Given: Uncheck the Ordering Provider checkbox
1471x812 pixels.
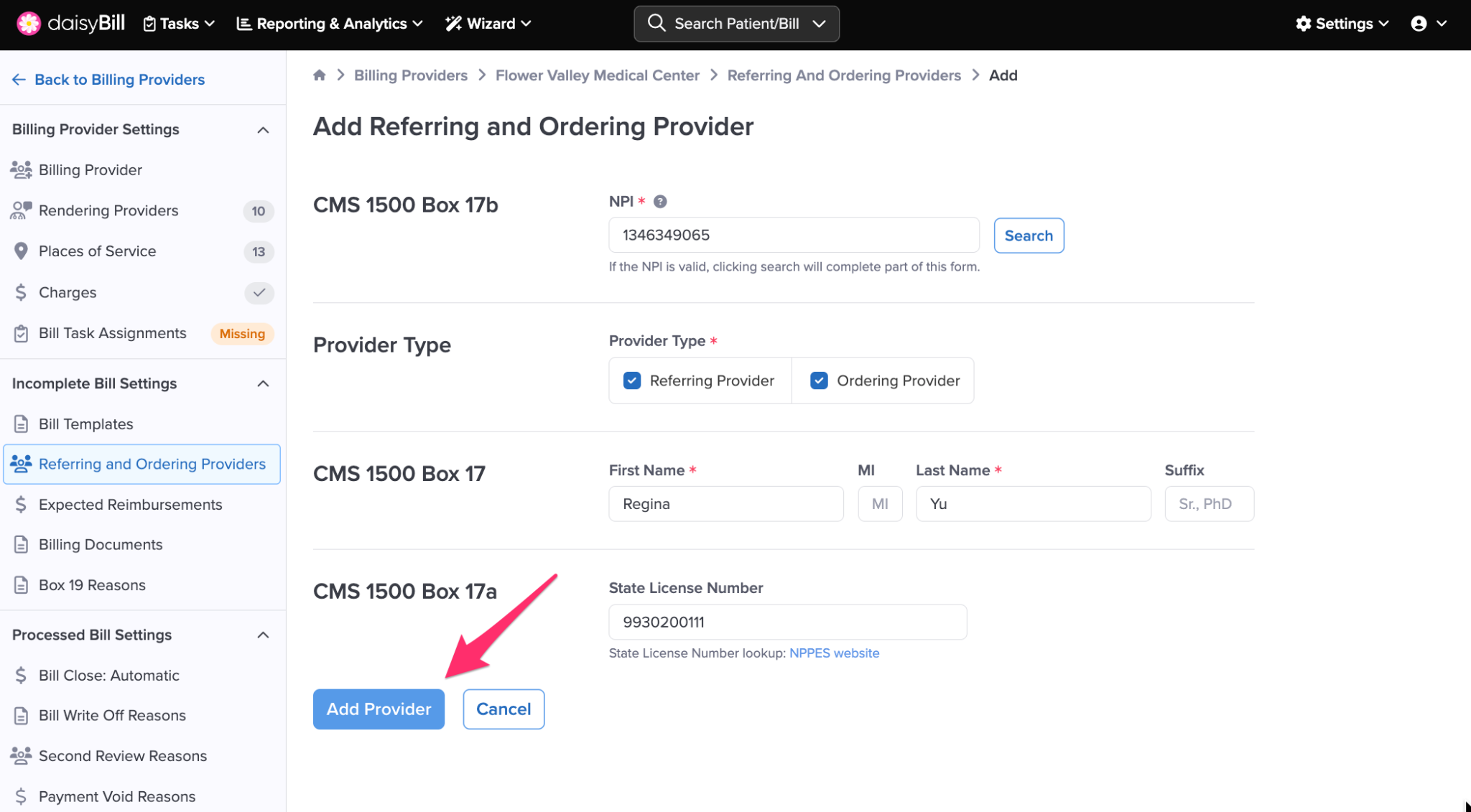Looking at the screenshot, I should tap(819, 381).
